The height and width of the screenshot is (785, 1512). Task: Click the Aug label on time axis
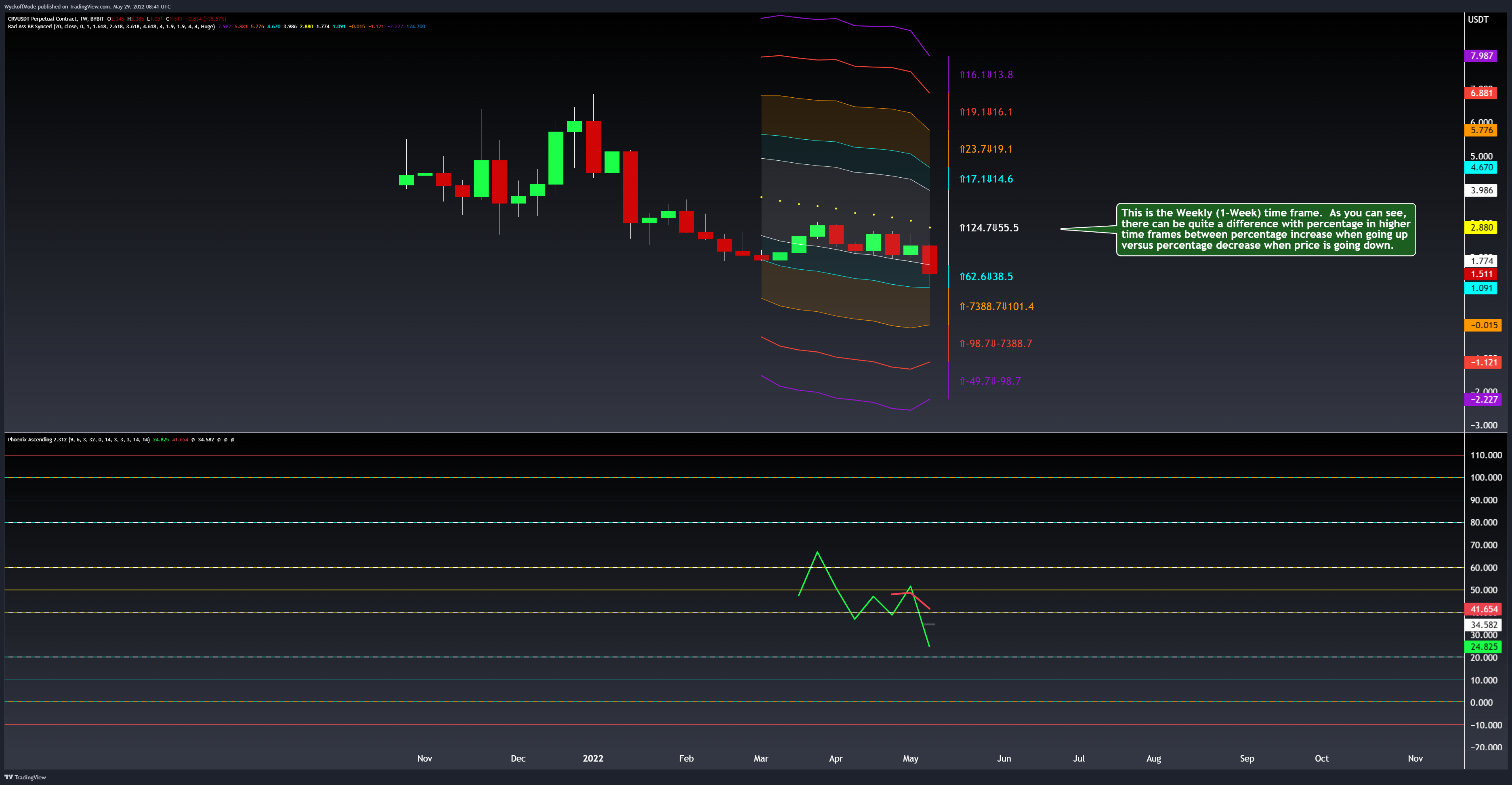1153,758
